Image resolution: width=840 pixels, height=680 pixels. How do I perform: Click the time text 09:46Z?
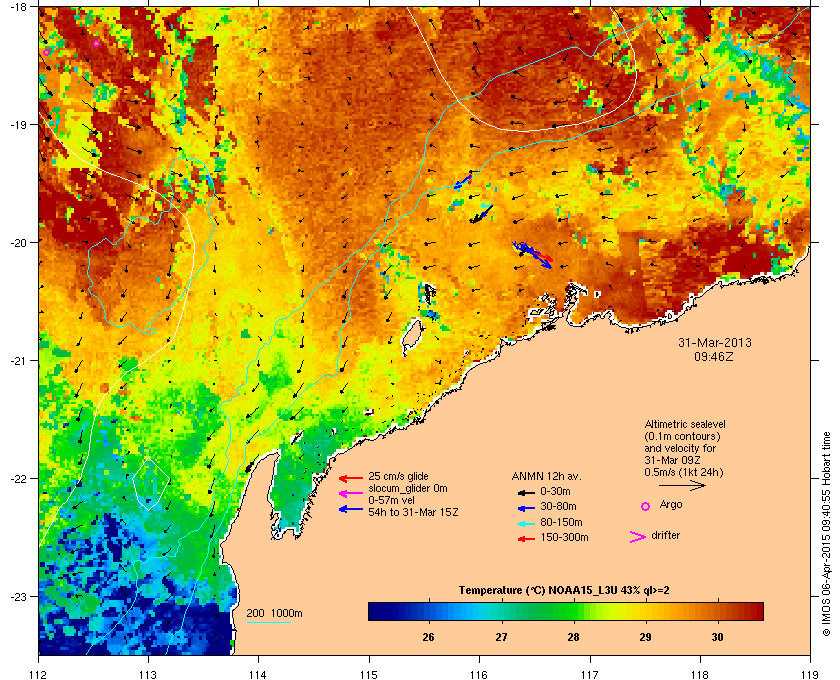(714, 356)
